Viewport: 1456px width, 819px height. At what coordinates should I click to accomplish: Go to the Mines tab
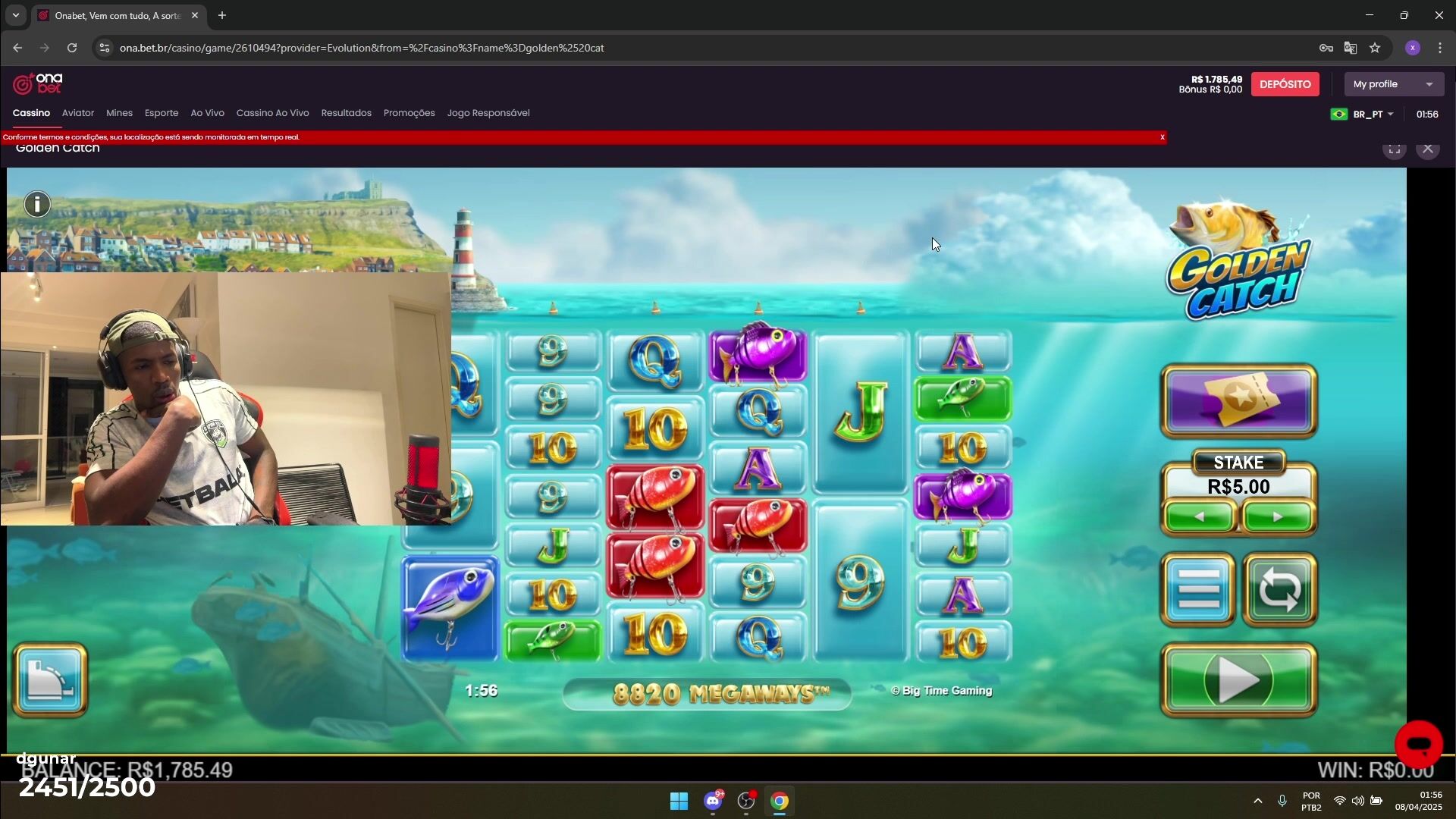coord(119,113)
